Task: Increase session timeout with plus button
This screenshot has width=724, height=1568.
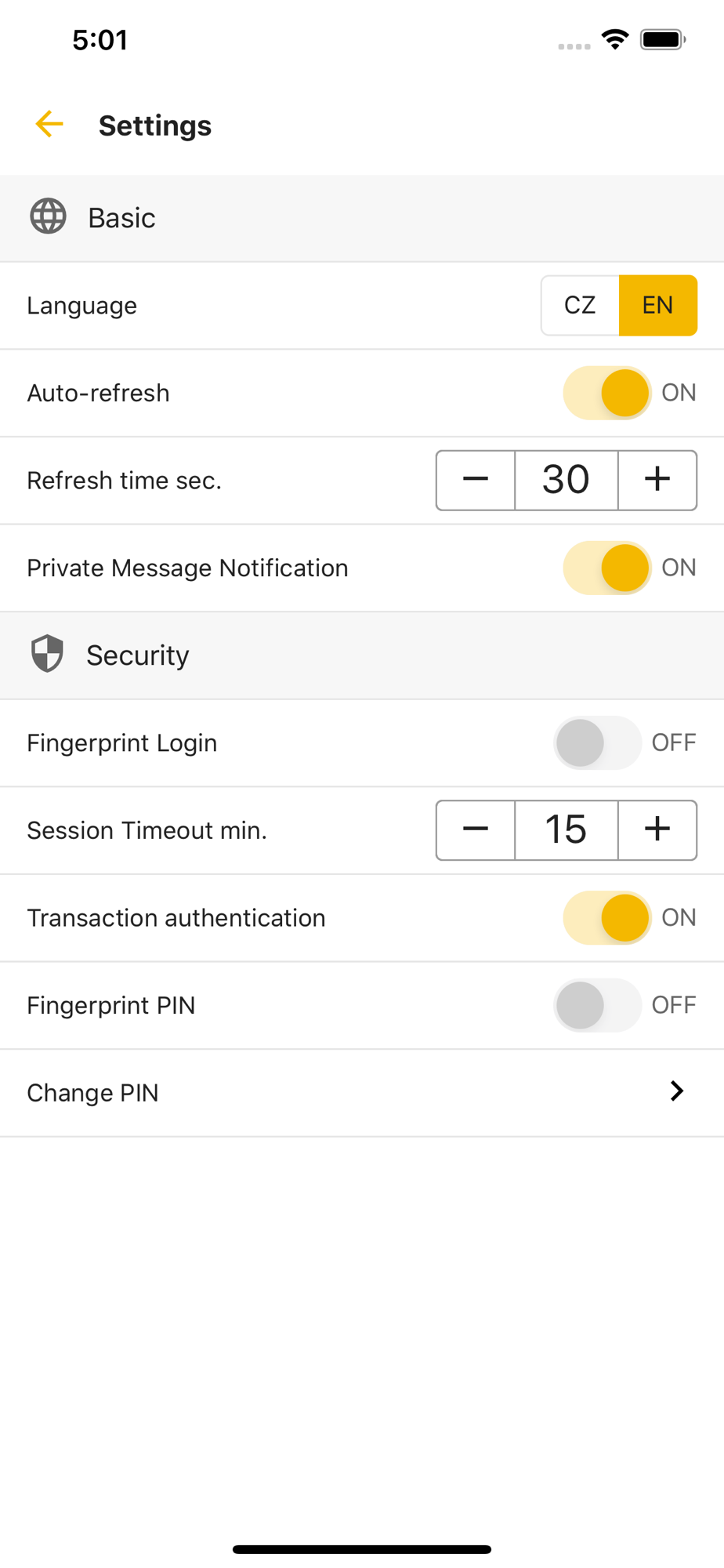Action: click(657, 829)
